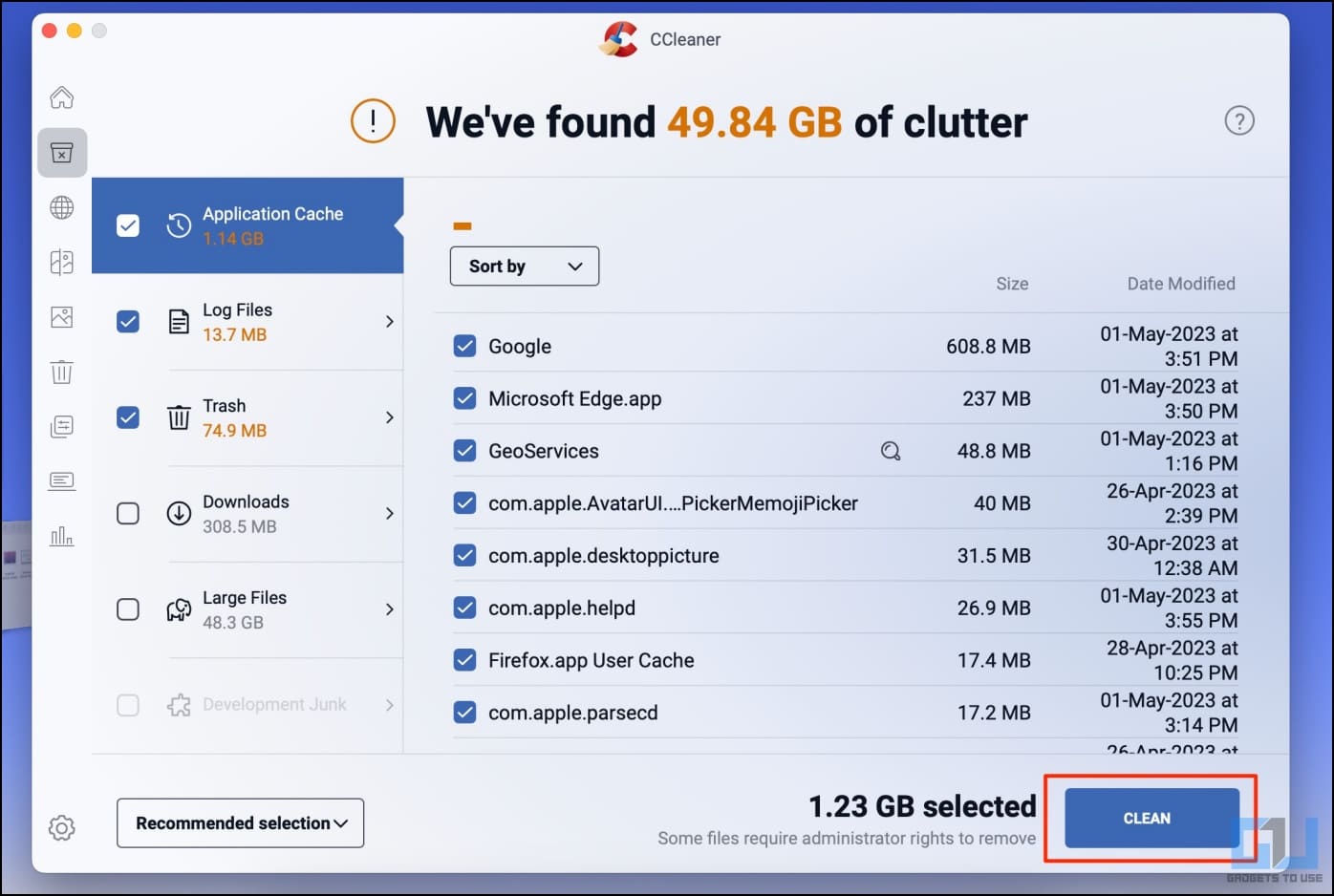
Task: Click the Downloads arrow-circle icon
Action: [x=179, y=513]
